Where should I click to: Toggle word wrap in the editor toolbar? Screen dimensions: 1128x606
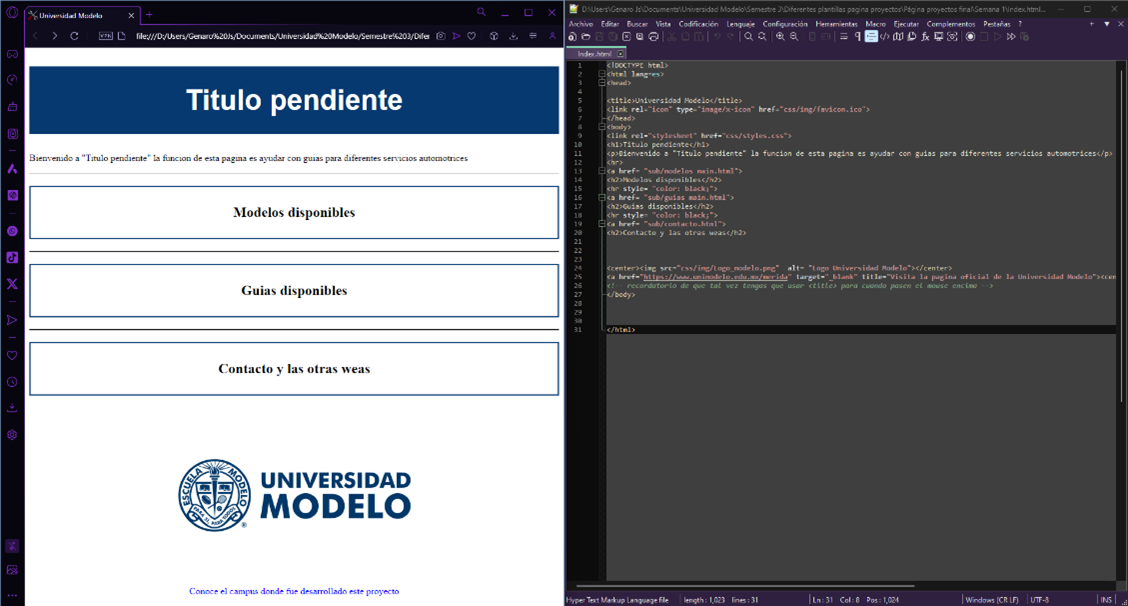click(x=843, y=37)
